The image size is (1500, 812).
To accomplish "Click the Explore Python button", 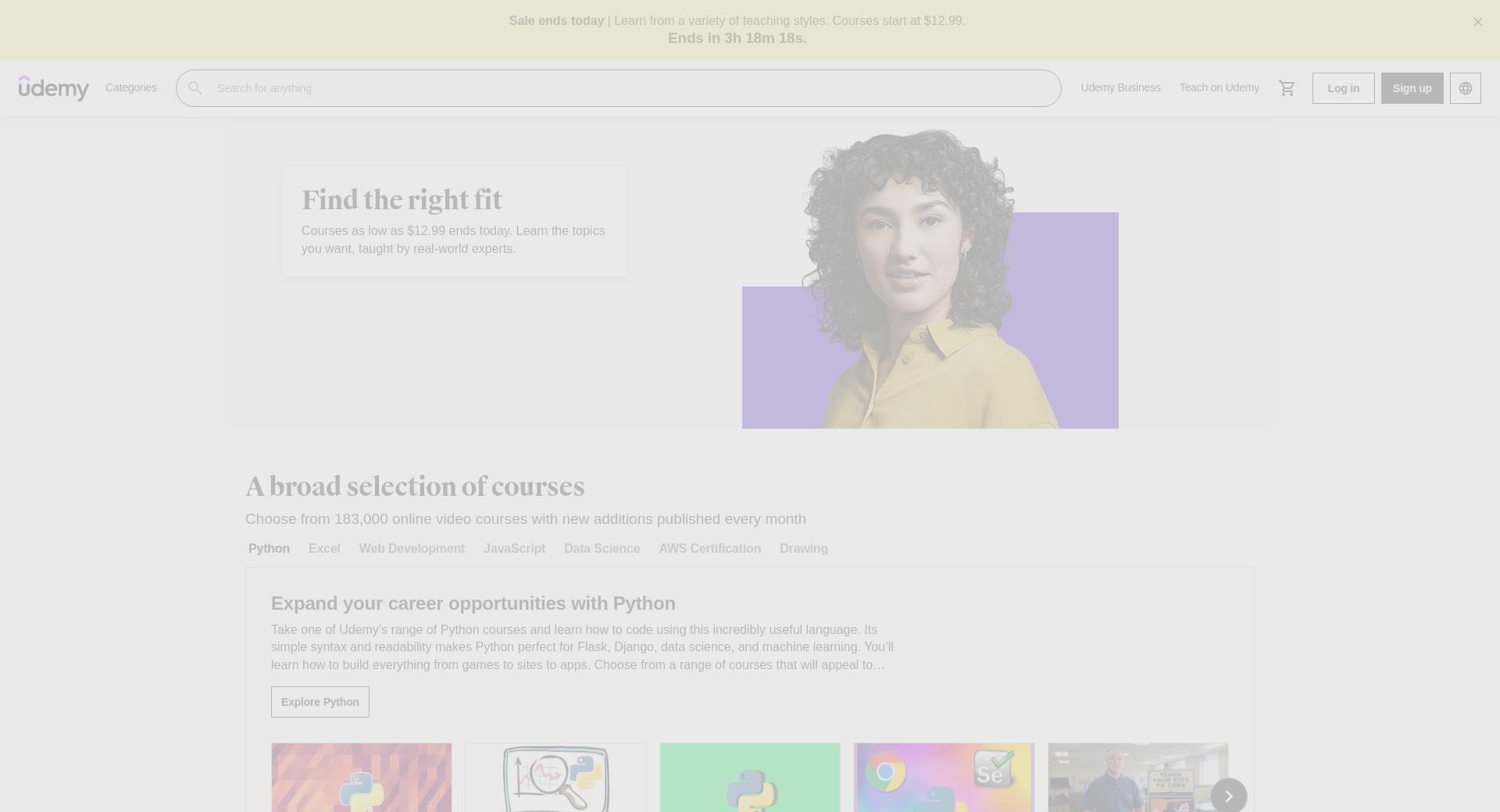I will pos(320,702).
